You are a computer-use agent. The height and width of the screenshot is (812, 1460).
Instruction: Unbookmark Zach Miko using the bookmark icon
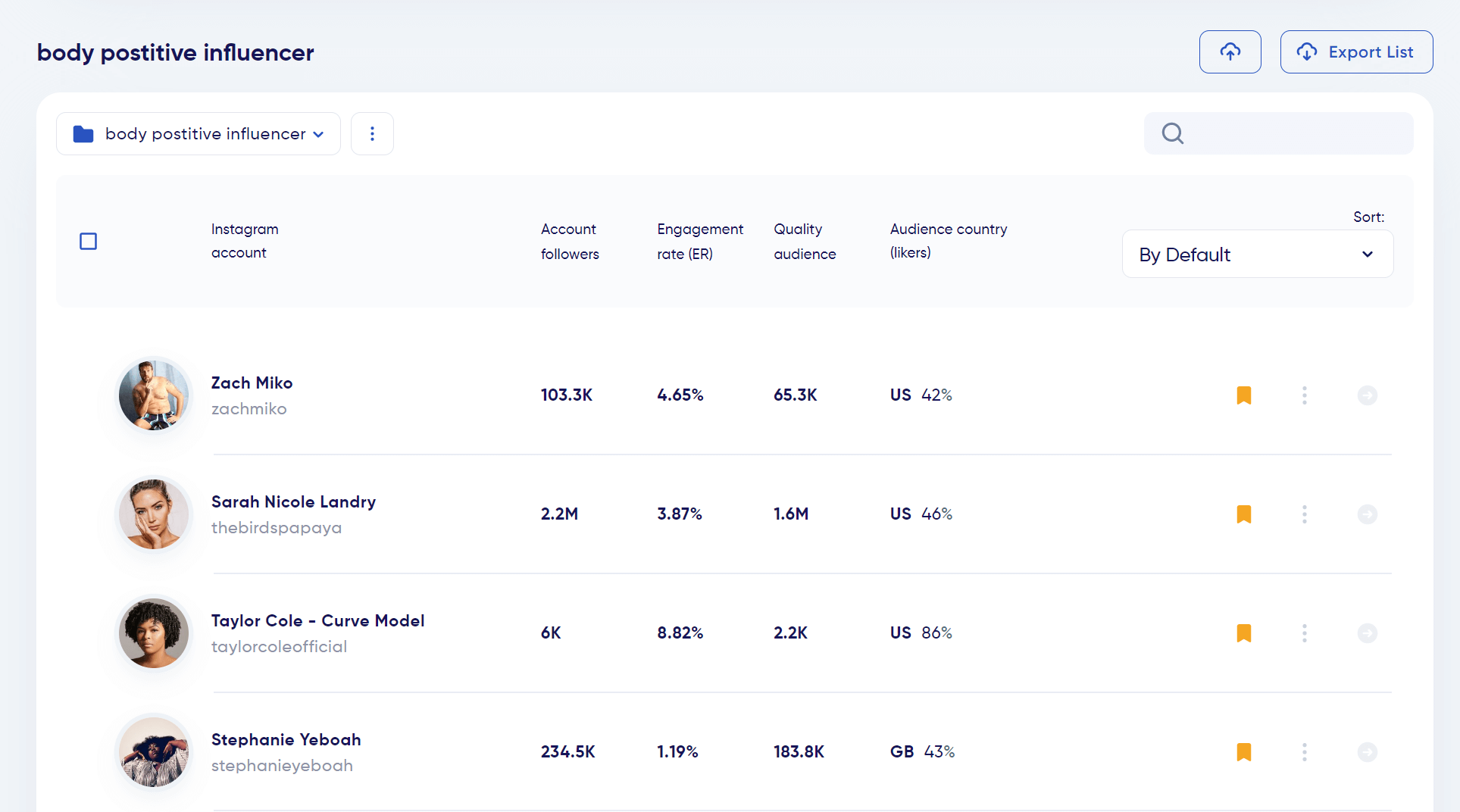[1243, 395]
